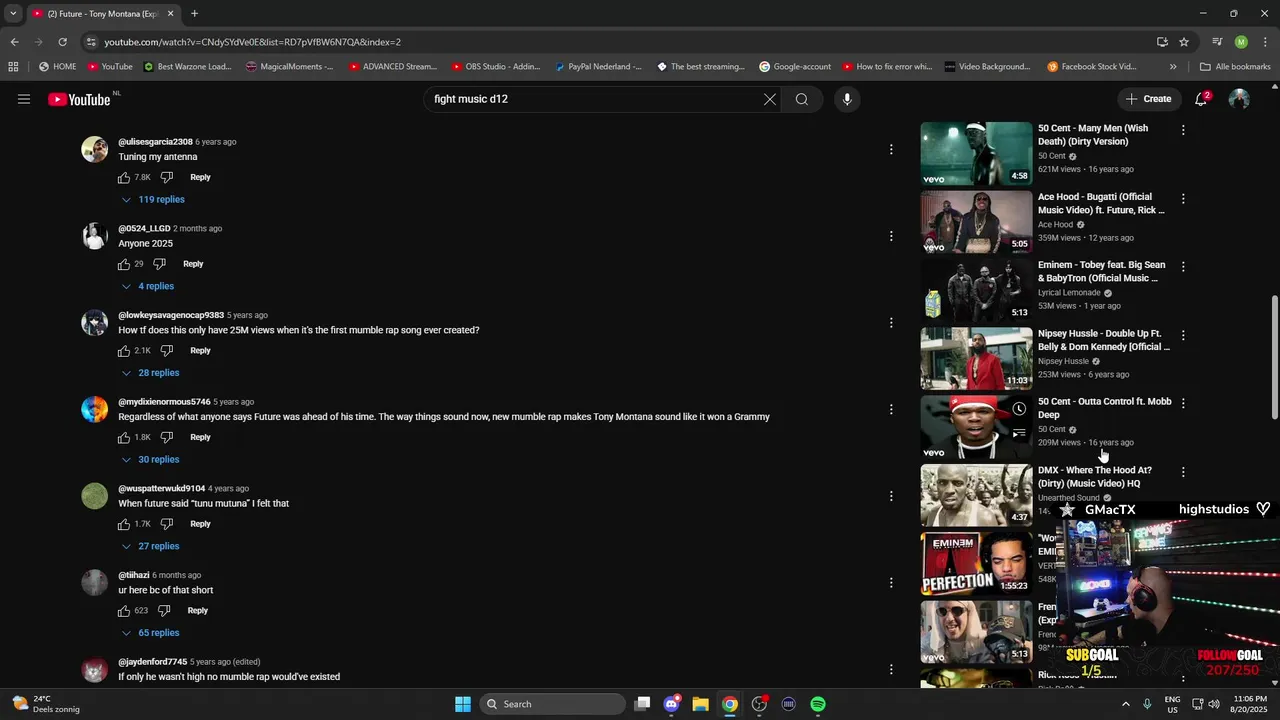Image resolution: width=1280 pixels, height=720 pixels.
Task: Clear the search box with the X
Action: [770, 99]
